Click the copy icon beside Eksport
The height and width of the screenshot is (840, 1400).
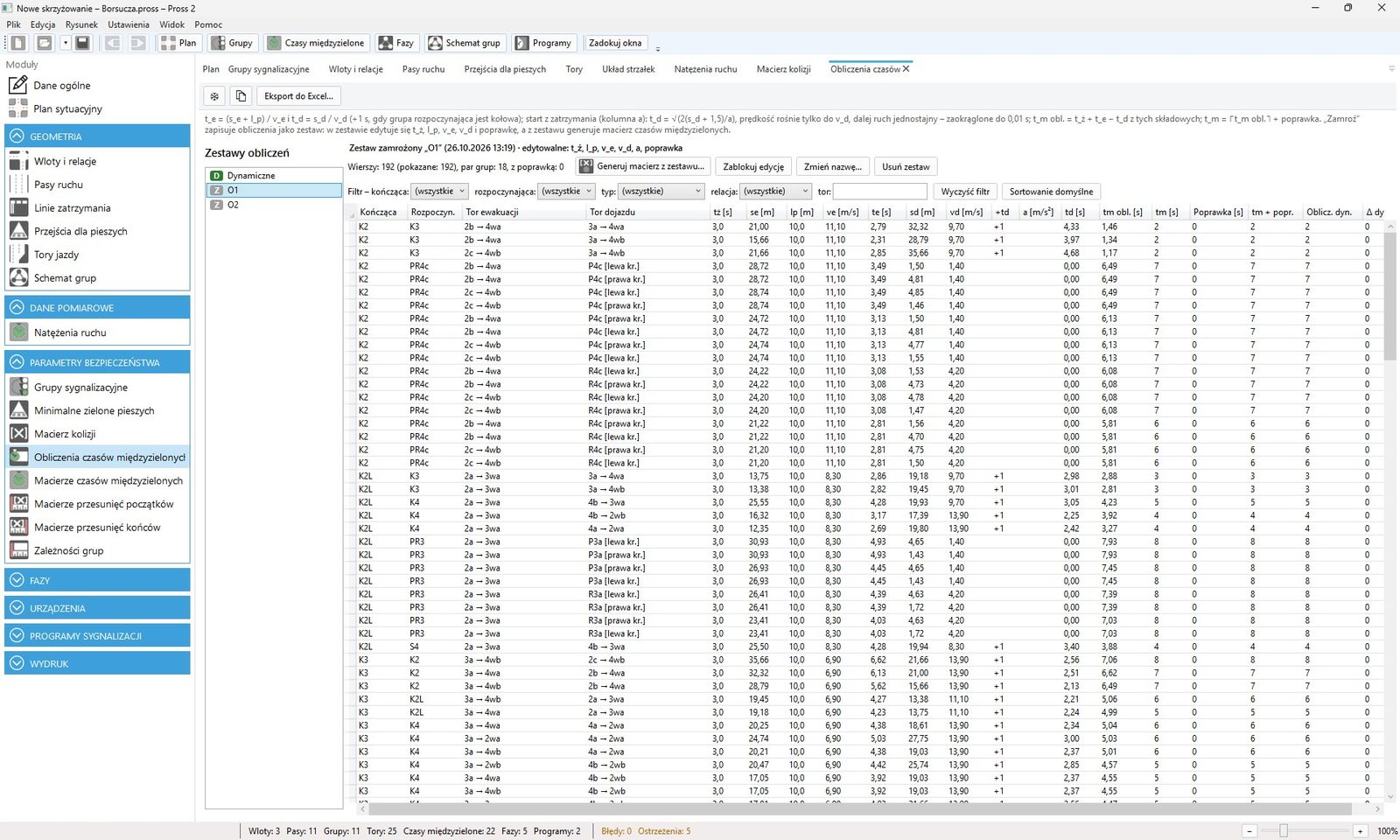click(241, 96)
